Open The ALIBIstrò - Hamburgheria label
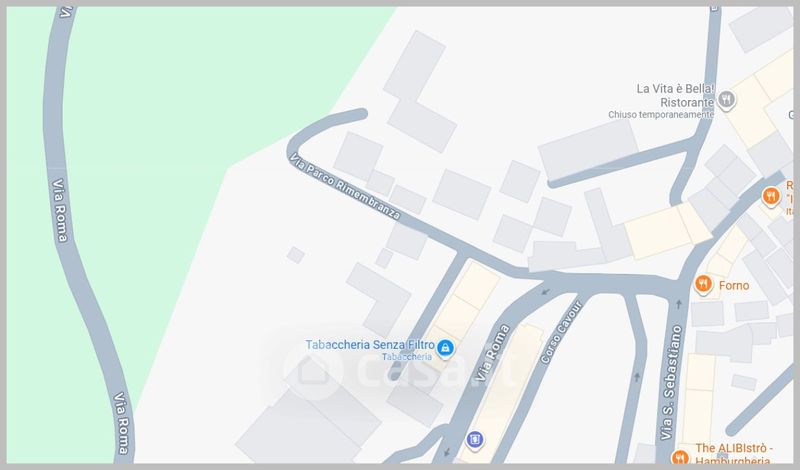 click(734, 454)
